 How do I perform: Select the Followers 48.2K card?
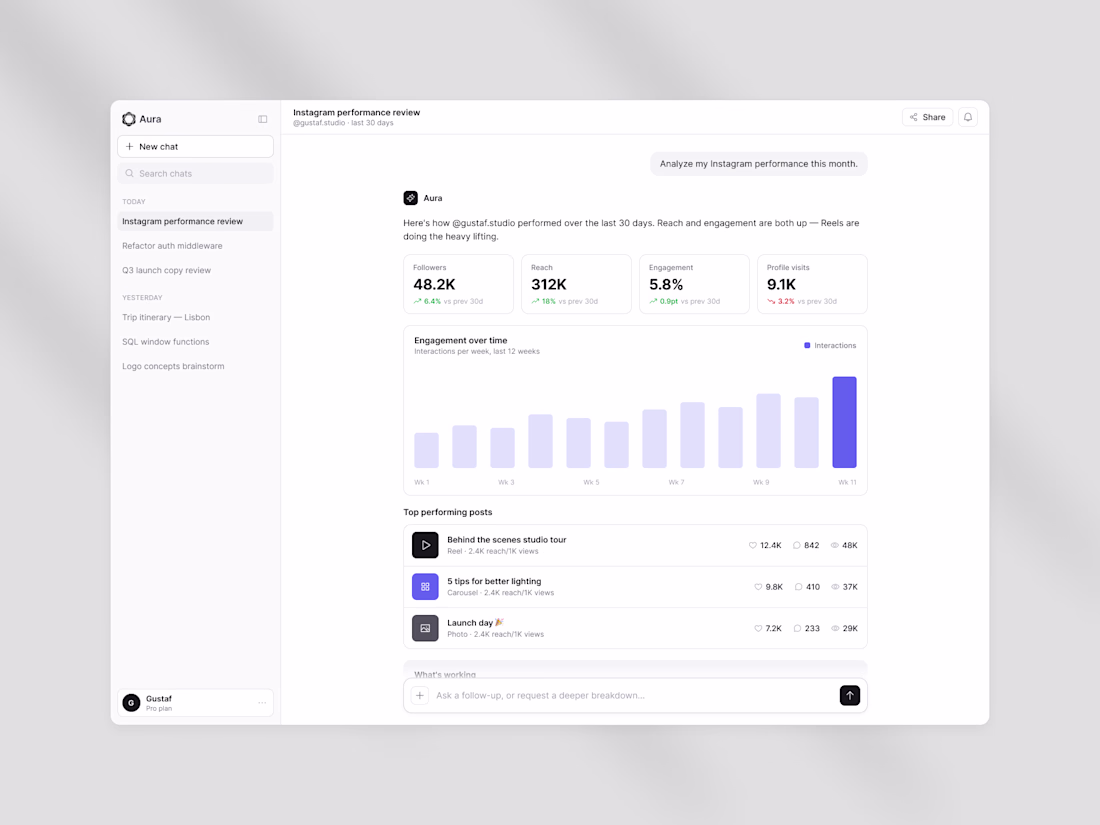458,284
